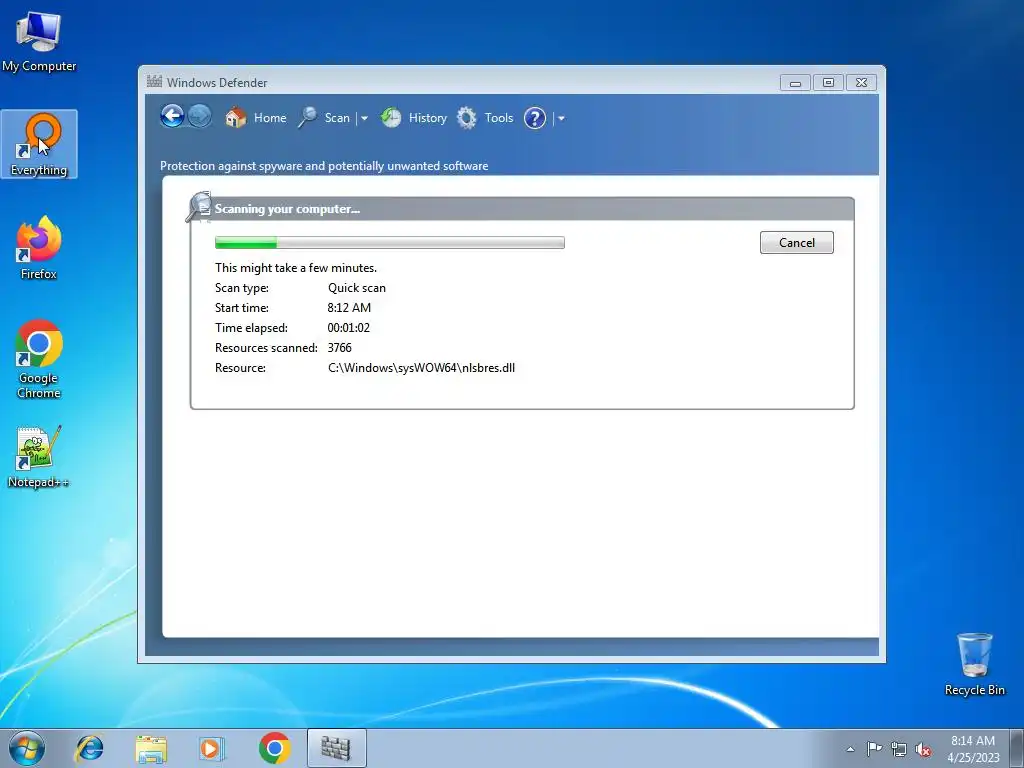Open Windows Media Player from taskbar
The width and height of the screenshot is (1024, 768).
pos(212,748)
